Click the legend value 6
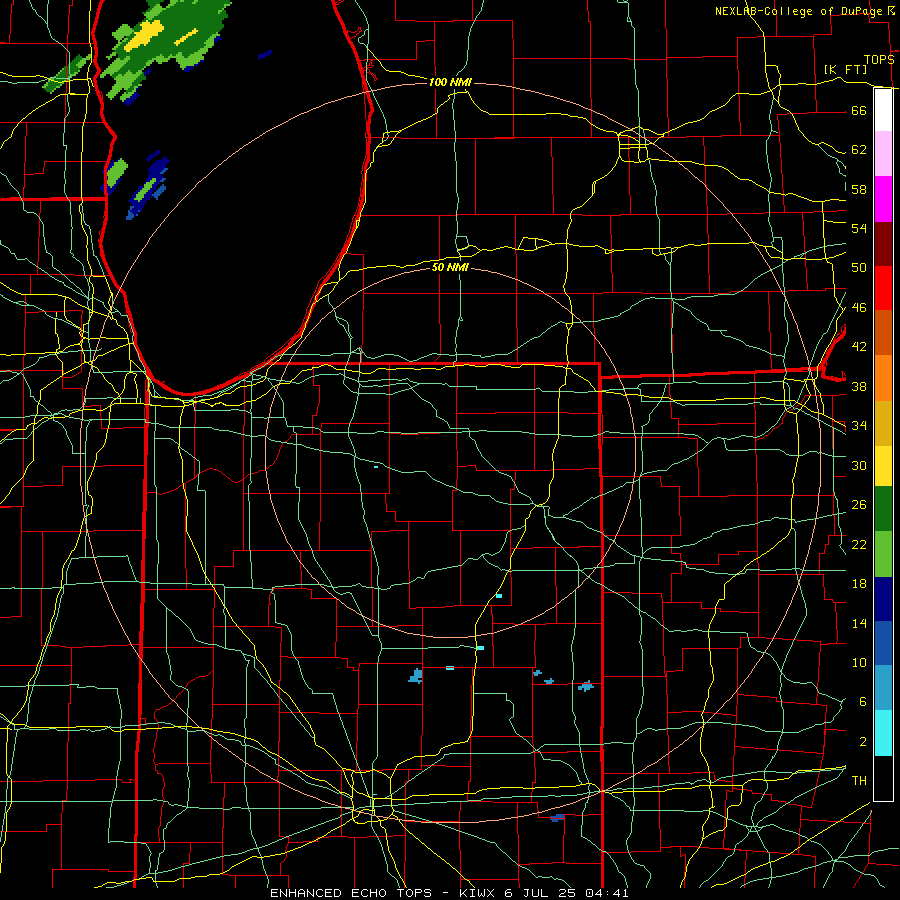This screenshot has width=900, height=900. click(862, 701)
